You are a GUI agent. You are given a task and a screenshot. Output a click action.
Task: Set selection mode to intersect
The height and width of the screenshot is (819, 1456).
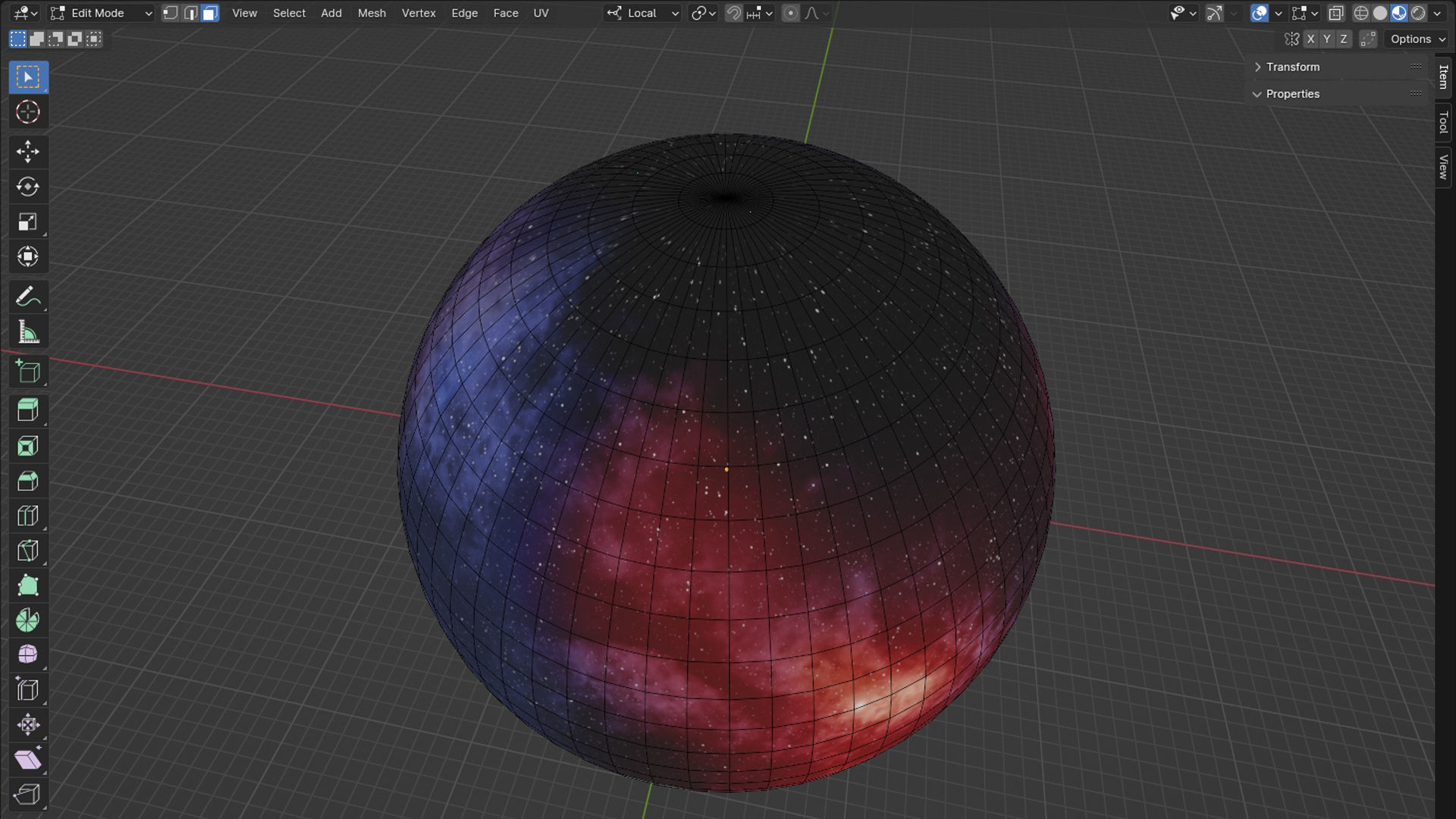[93, 39]
